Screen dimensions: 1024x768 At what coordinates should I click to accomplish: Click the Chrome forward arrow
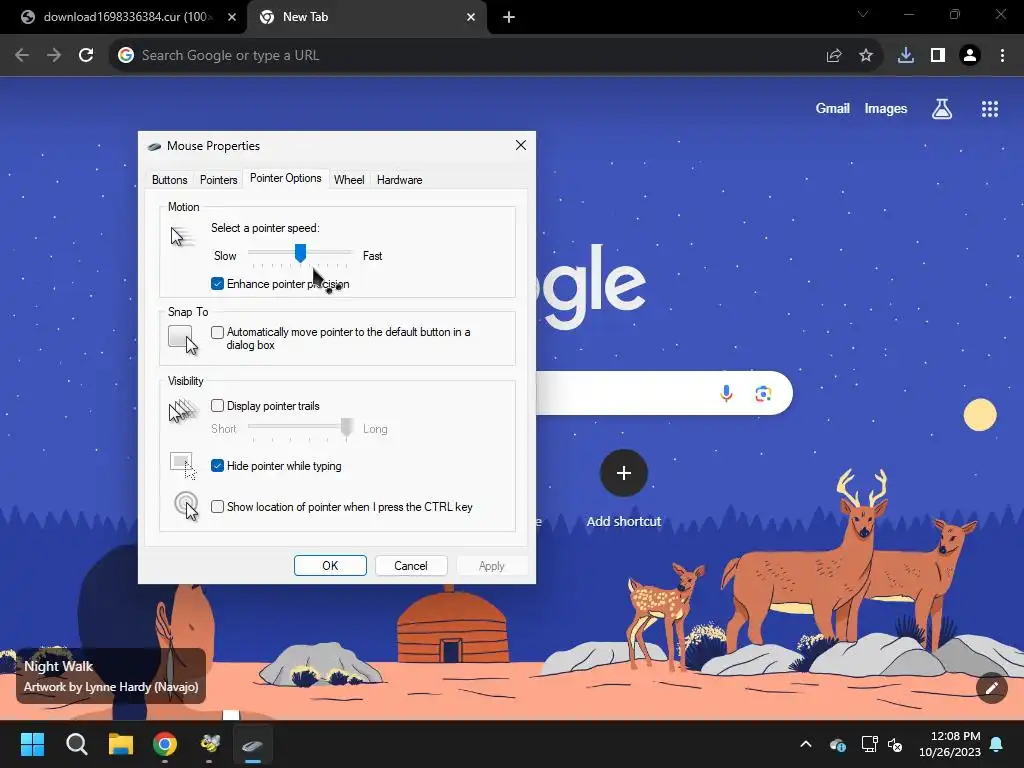point(54,56)
